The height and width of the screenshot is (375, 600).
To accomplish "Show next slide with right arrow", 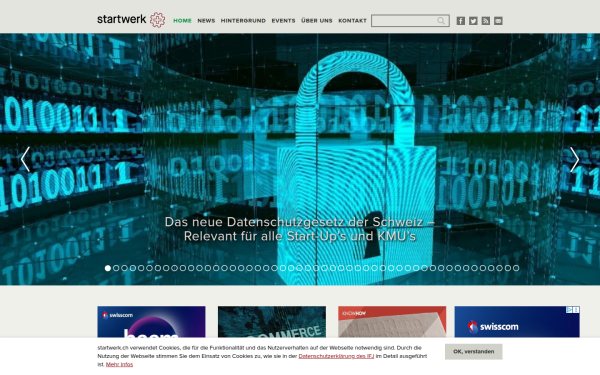I will [x=574, y=159].
